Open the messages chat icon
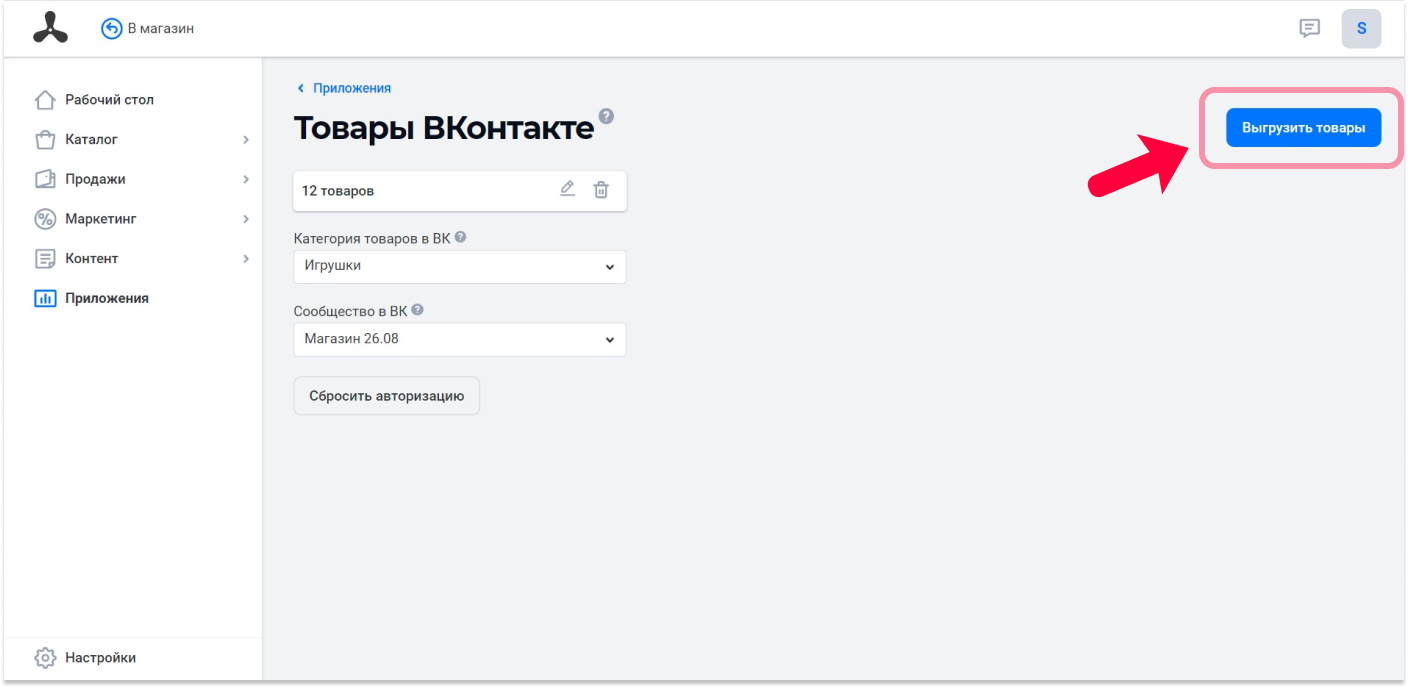 [x=1309, y=29]
